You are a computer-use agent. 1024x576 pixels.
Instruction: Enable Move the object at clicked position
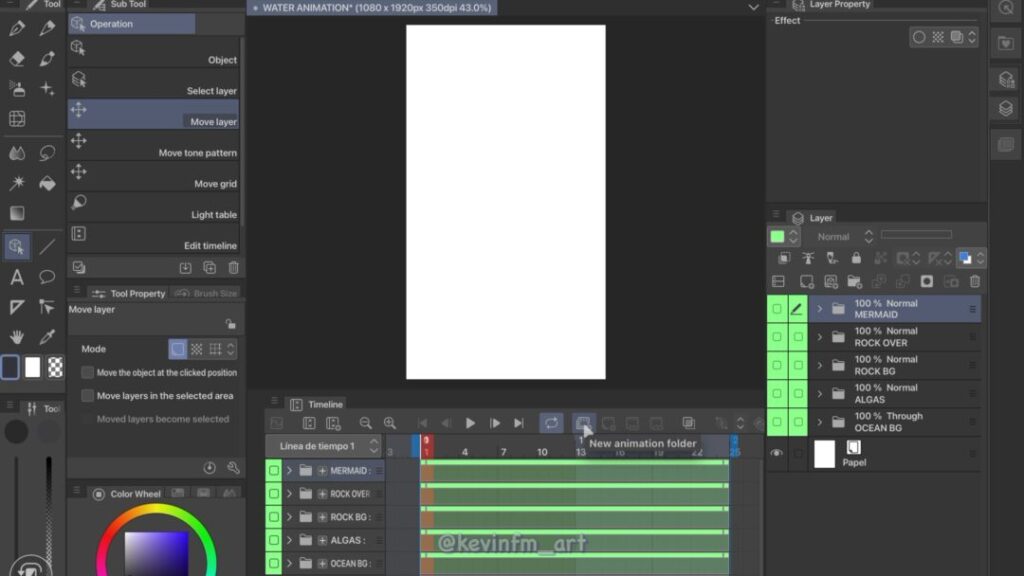click(x=88, y=372)
